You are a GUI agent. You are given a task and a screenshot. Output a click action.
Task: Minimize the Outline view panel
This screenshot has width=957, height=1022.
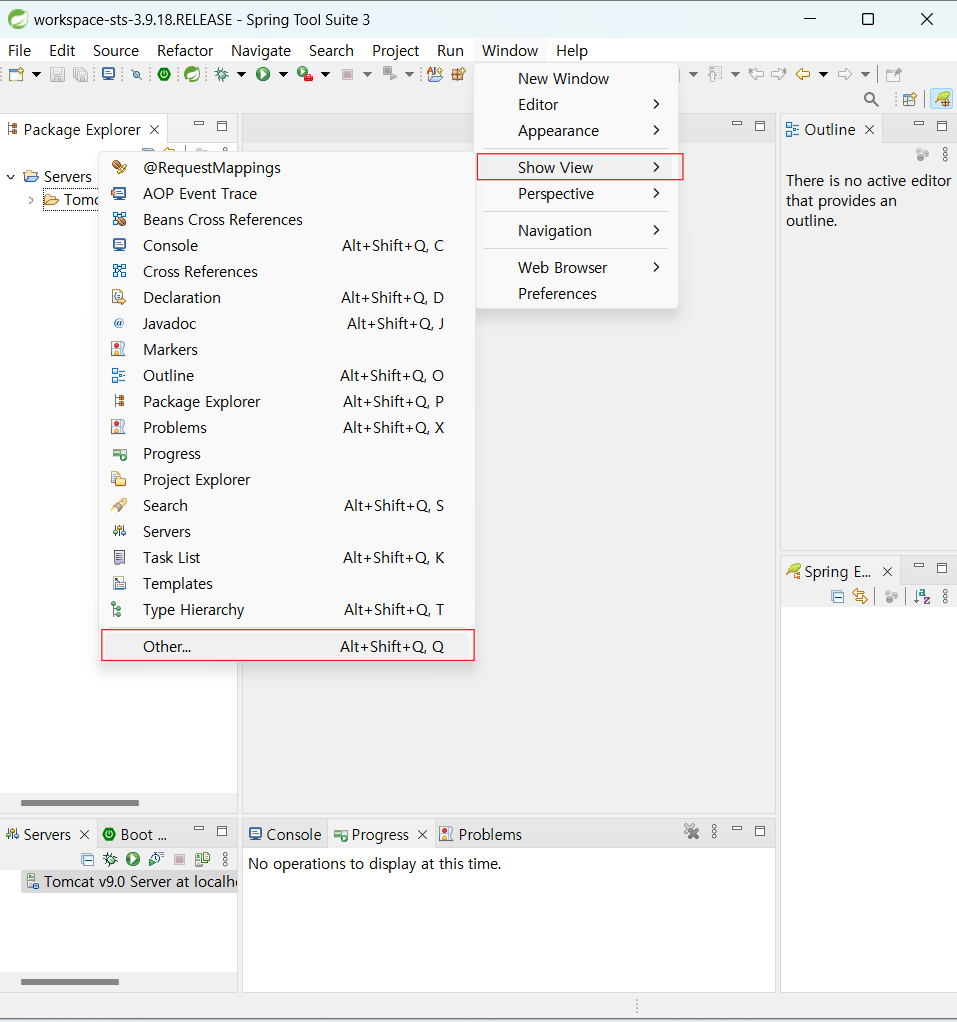[919, 124]
